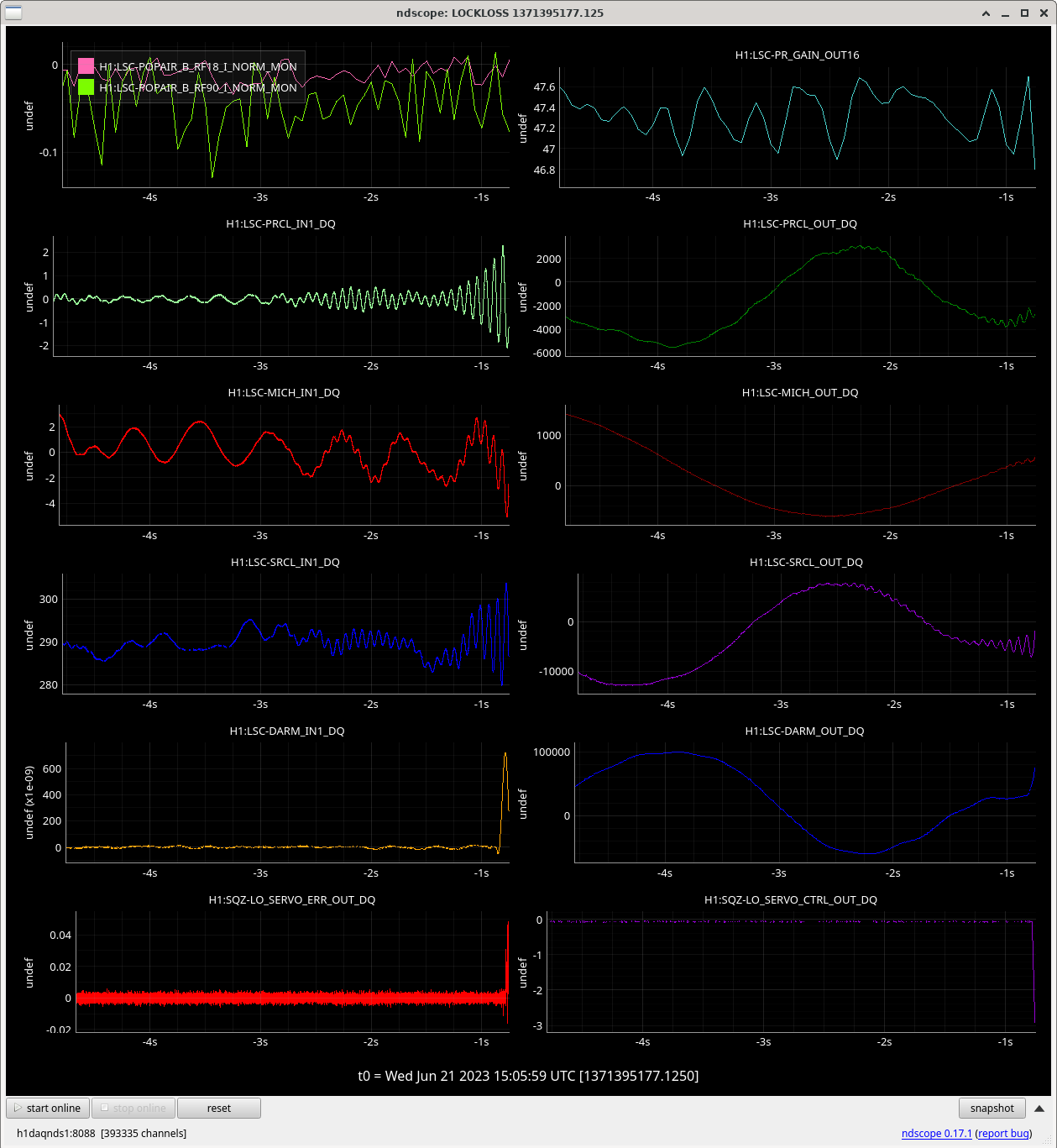Click the grayed-out stop online button

133,1108
